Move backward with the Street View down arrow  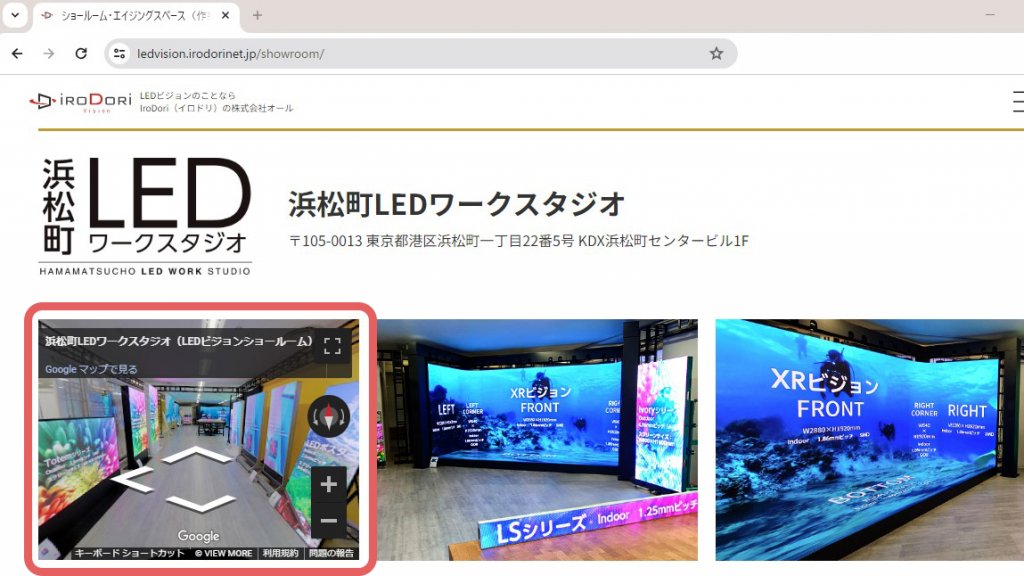coord(199,503)
